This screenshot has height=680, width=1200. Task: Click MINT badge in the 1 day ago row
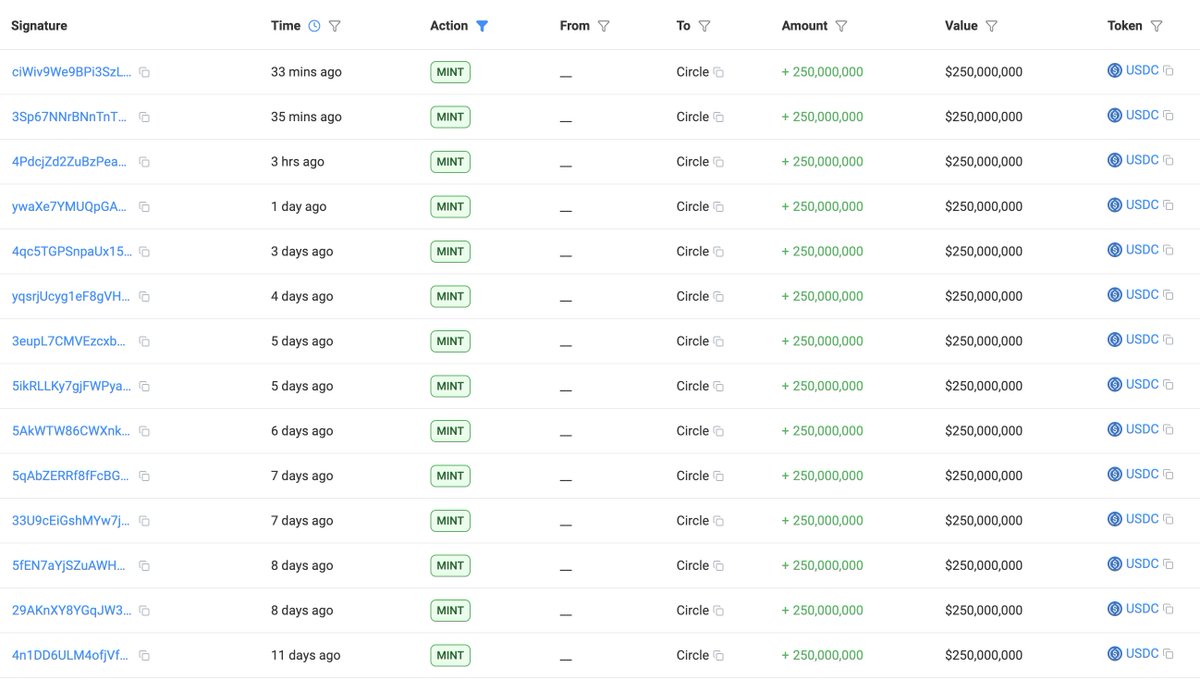[x=450, y=207]
